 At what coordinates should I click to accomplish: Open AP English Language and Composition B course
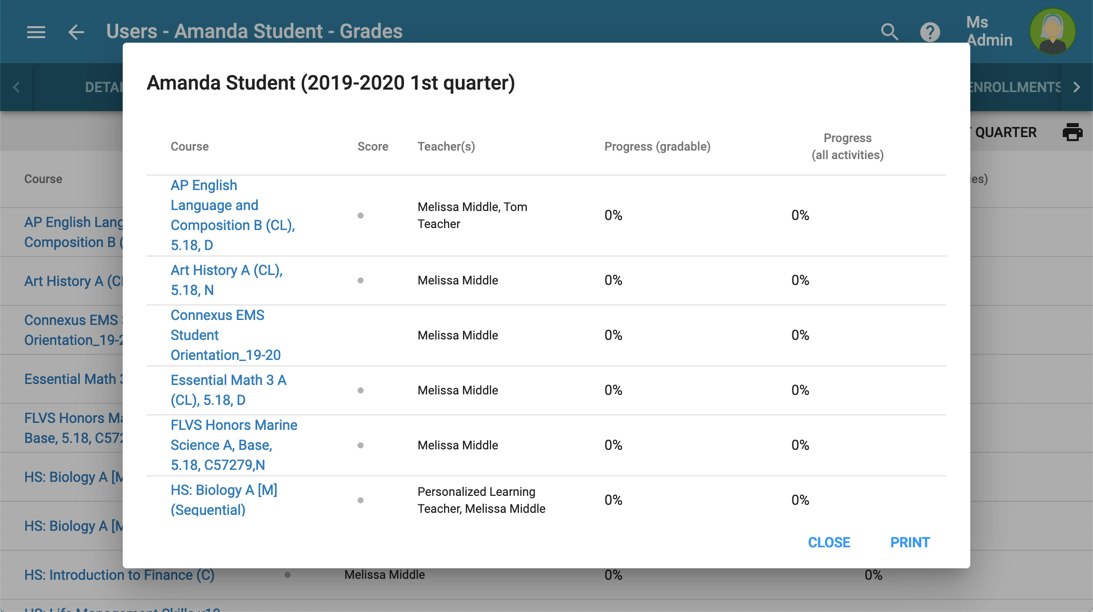232,214
